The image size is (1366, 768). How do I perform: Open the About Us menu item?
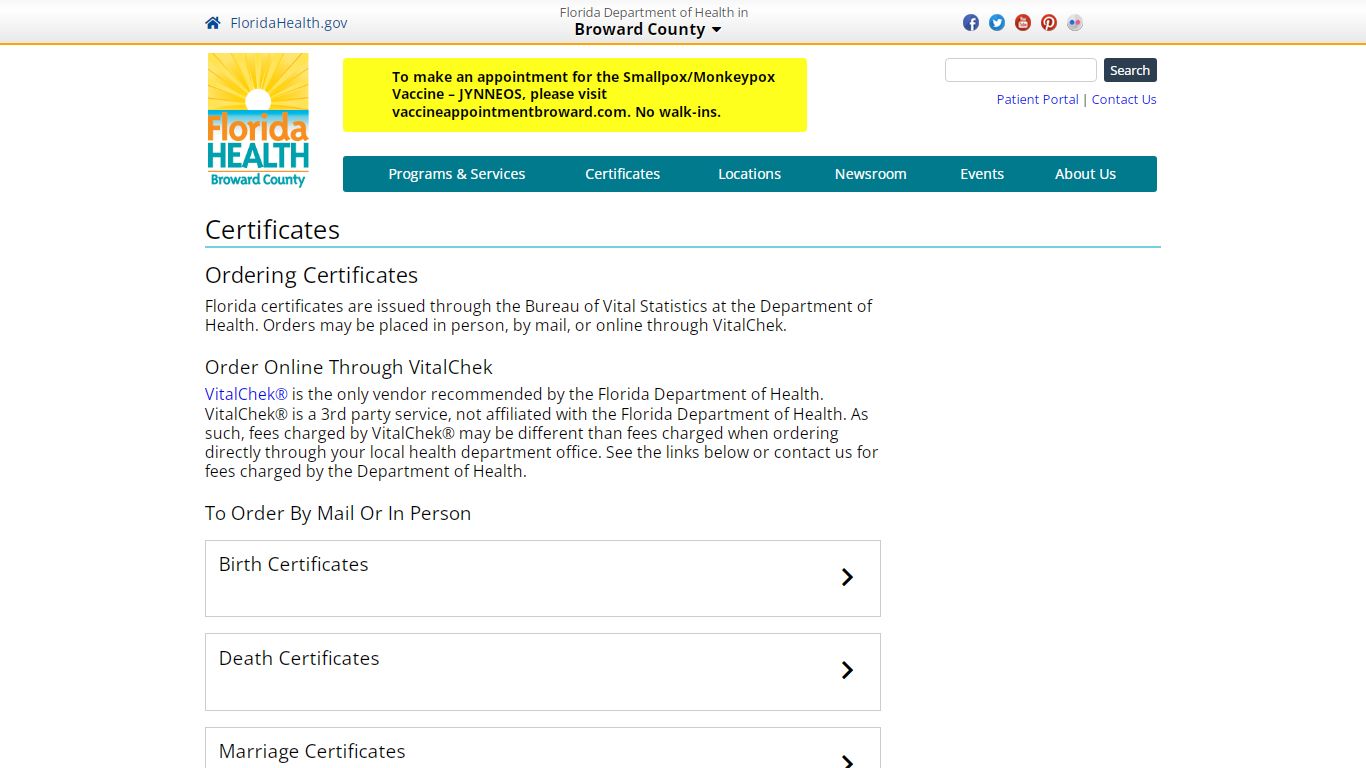click(1085, 174)
